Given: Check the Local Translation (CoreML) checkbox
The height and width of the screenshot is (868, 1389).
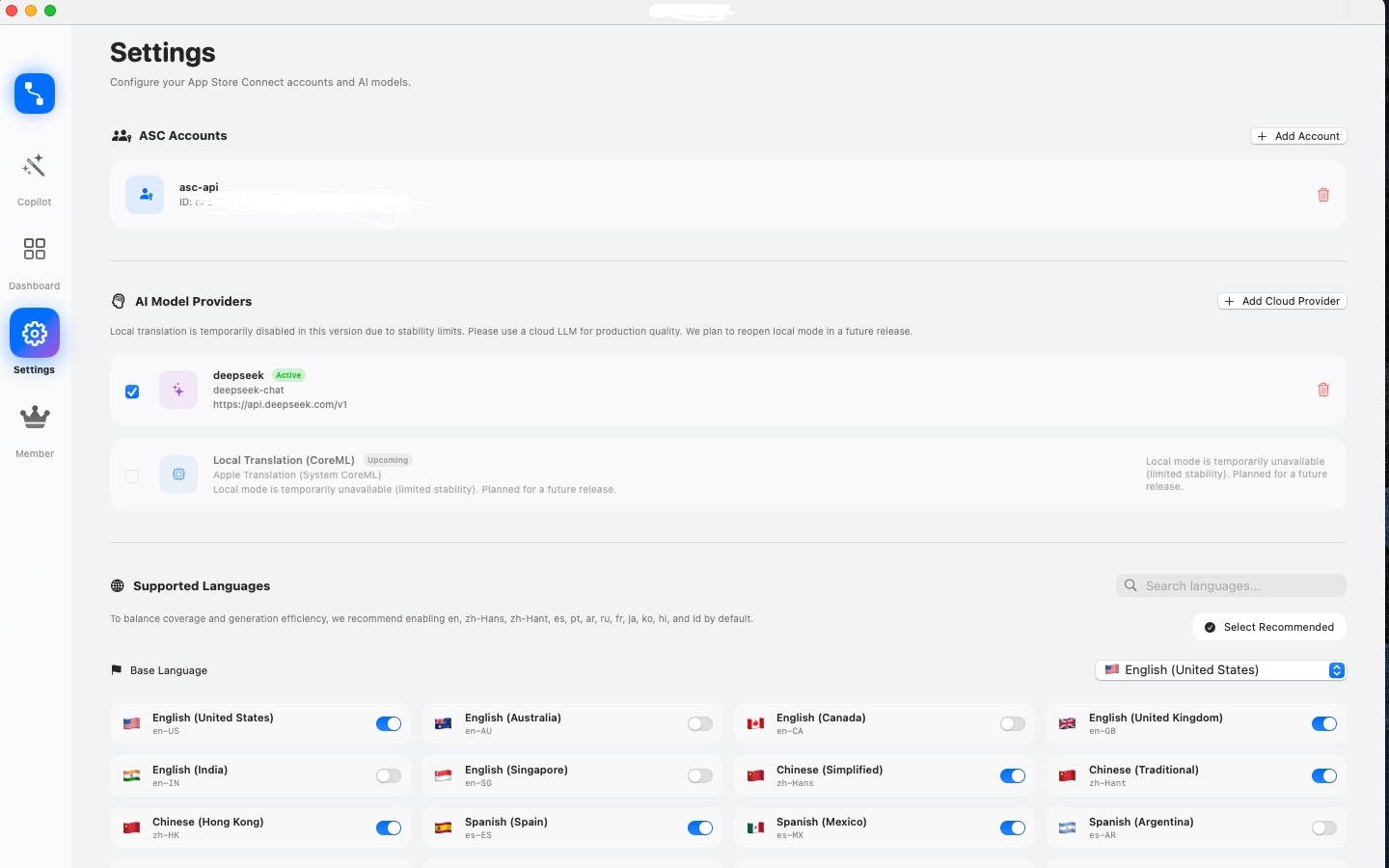Looking at the screenshot, I should point(132,475).
